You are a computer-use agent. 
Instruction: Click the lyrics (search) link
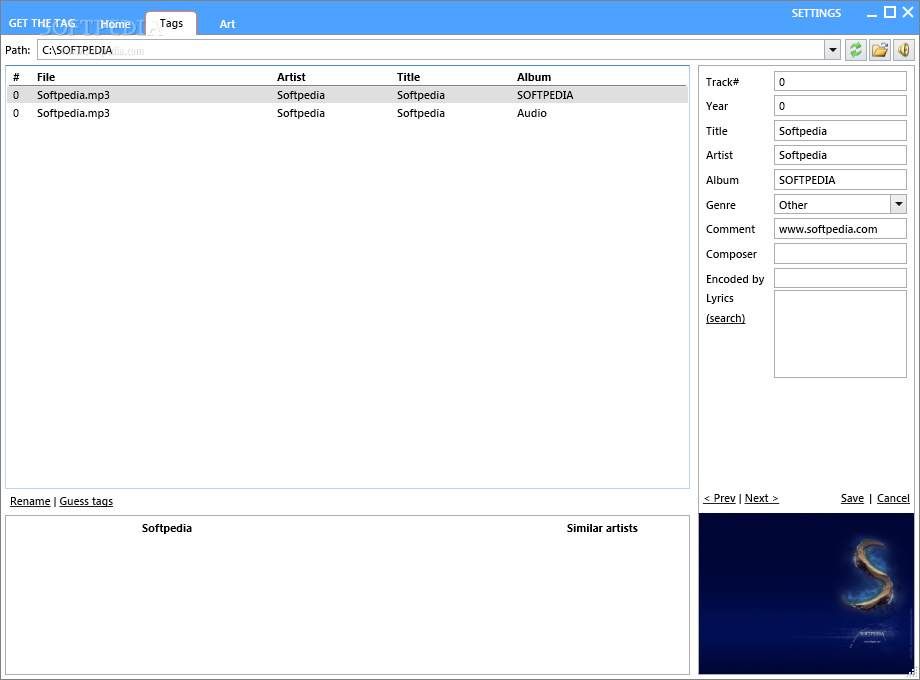[725, 318]
